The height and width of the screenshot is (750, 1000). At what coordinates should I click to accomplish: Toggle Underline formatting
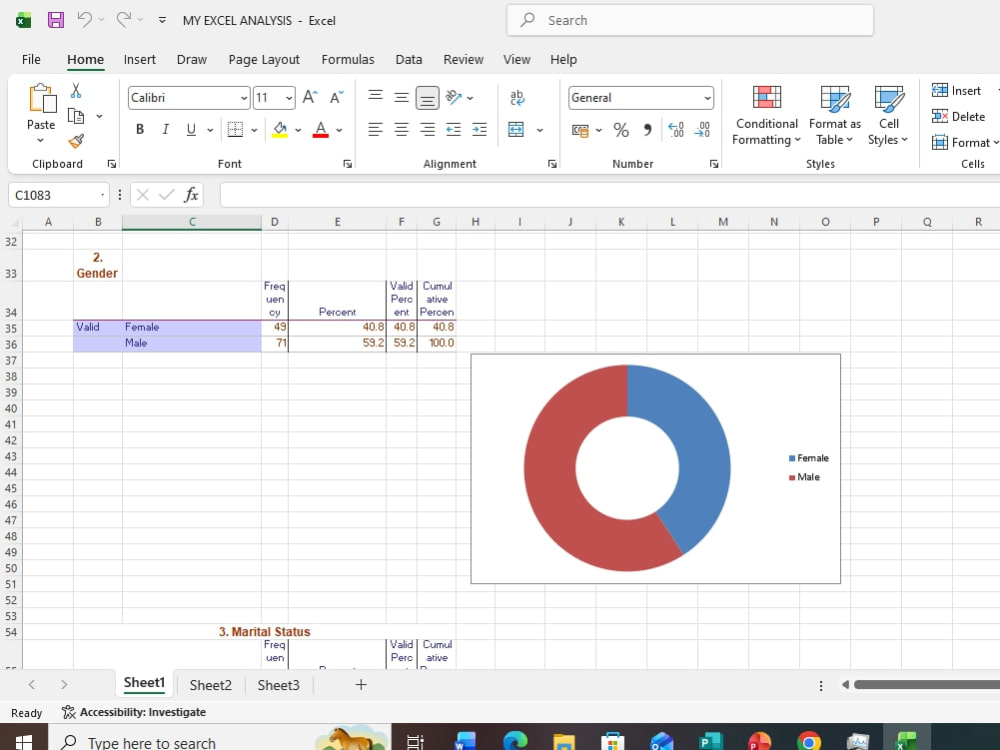[x=191, y=129]
